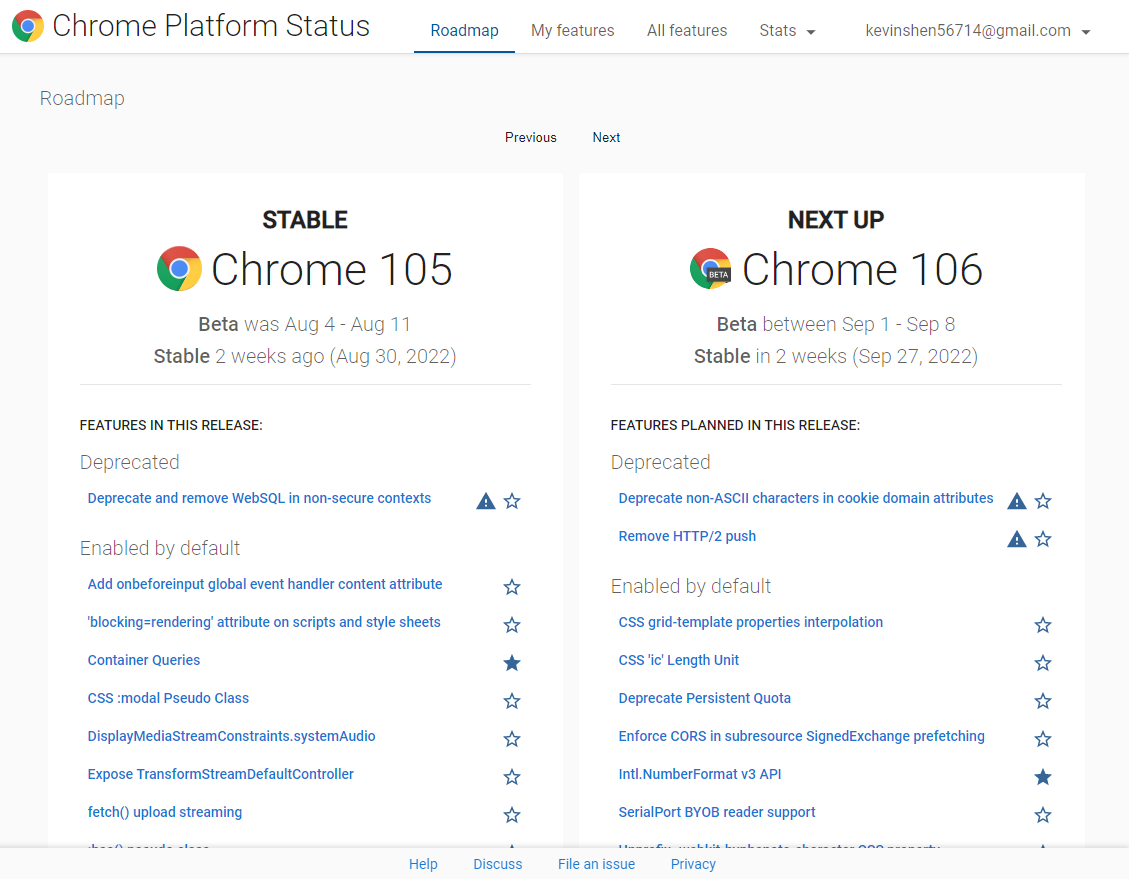1129x879 pixels.
Task: Open the File an issue footer link
Action: click(x=596, y=864)
